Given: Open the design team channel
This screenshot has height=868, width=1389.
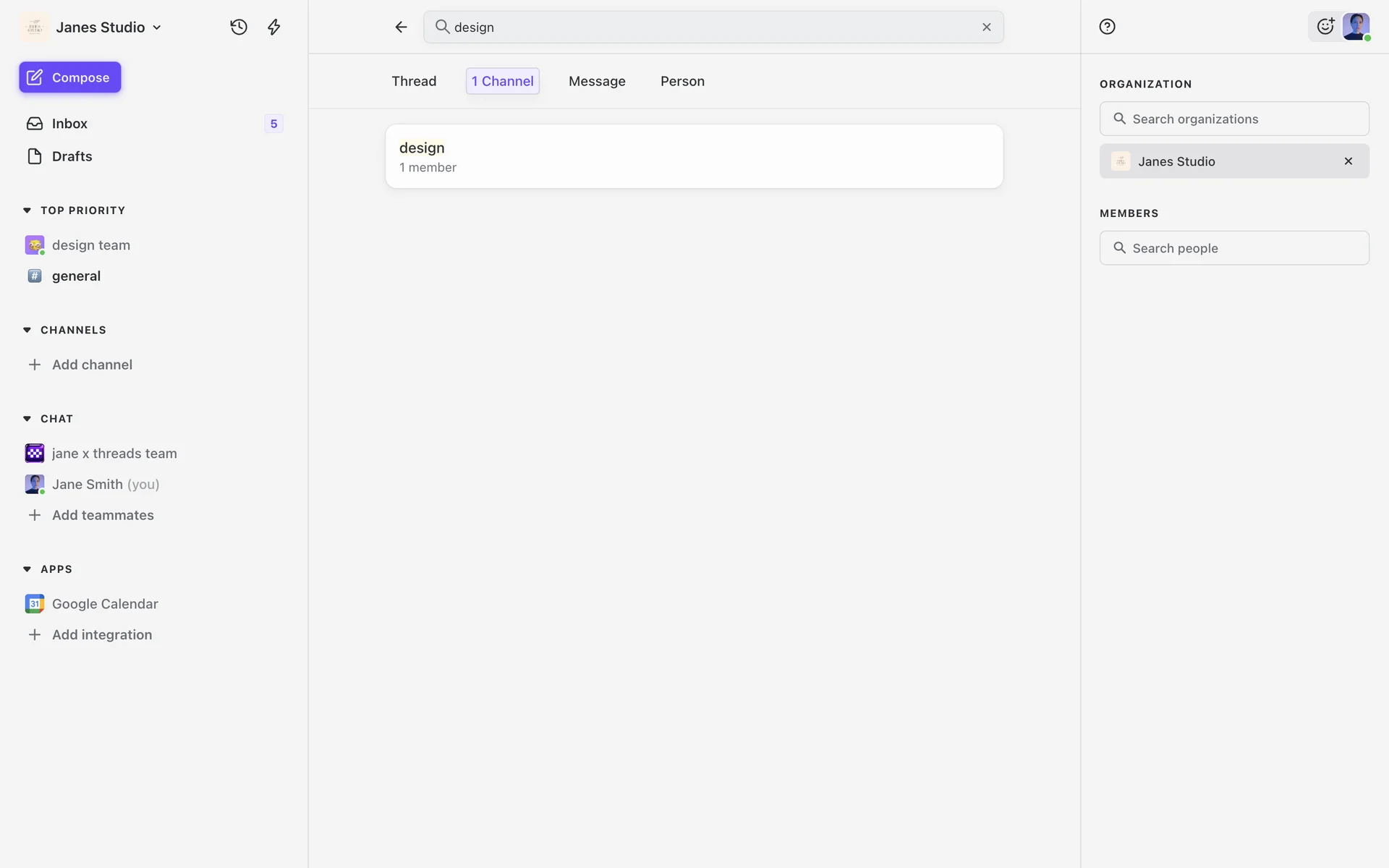Looking at the screenshot, I should [90, 245].
